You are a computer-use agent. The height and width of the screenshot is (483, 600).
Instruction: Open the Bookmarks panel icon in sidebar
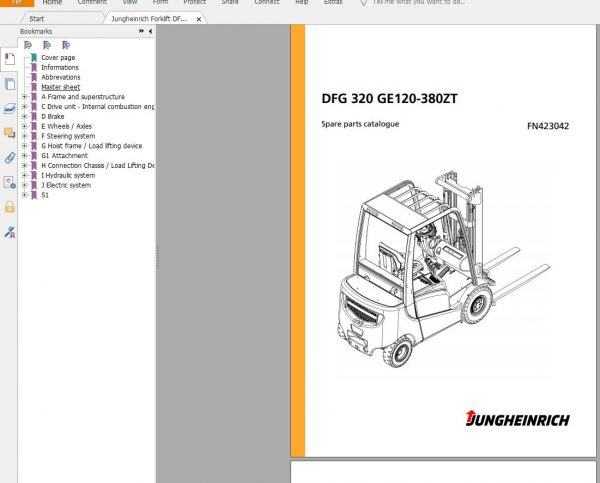coord(10,59)
